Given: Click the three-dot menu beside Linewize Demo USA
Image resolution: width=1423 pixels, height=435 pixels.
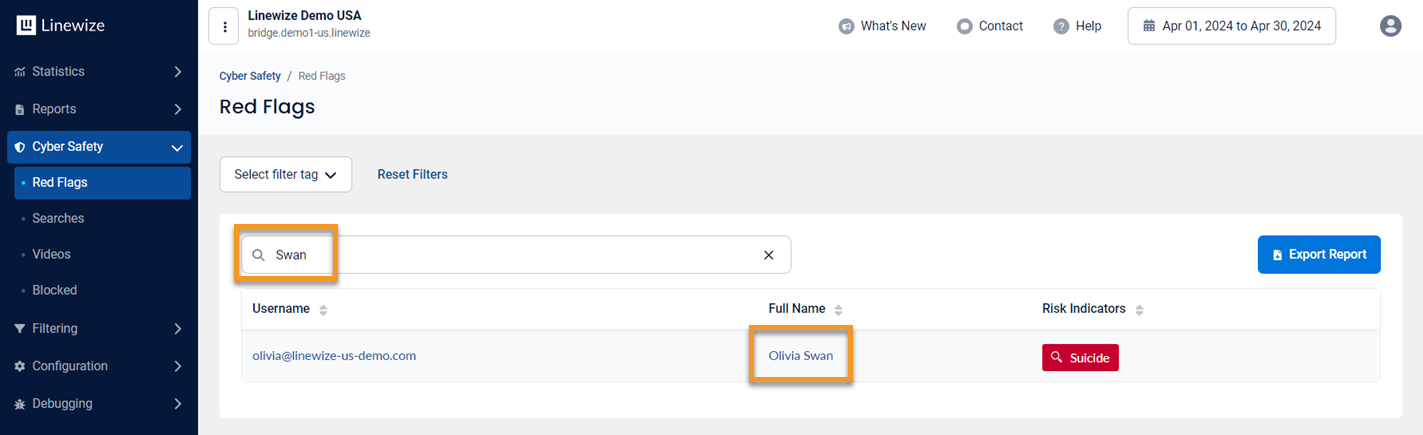Looking at the screenshot, I should [224, 26].
